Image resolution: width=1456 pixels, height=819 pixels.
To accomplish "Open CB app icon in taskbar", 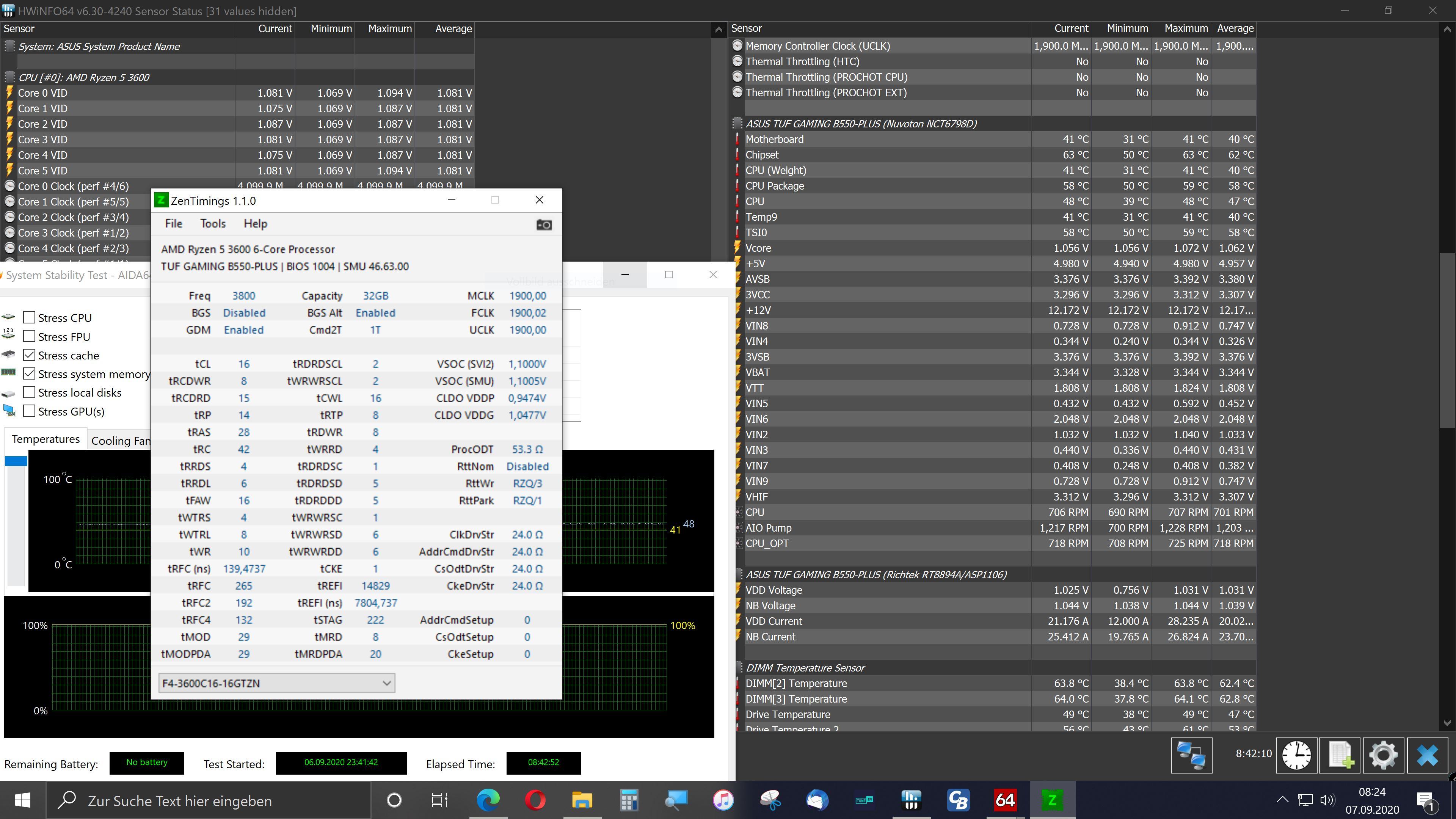I will coord(958,800).
